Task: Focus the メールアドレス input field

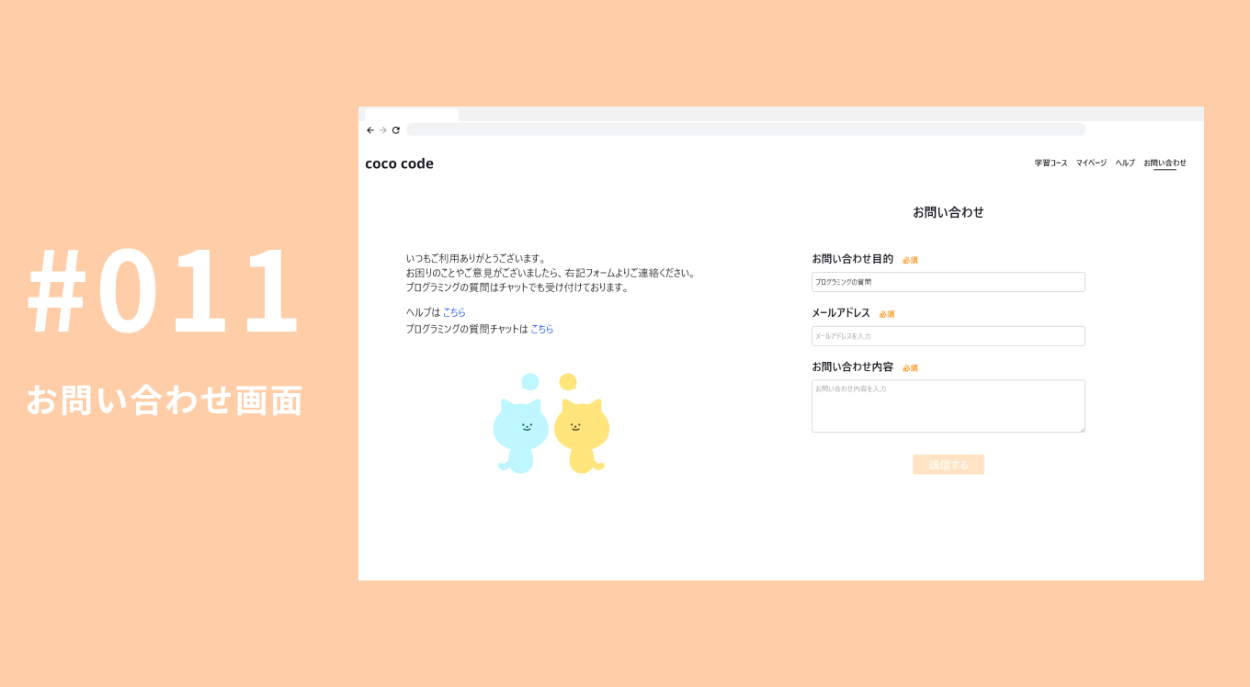Action: point(948,336)
